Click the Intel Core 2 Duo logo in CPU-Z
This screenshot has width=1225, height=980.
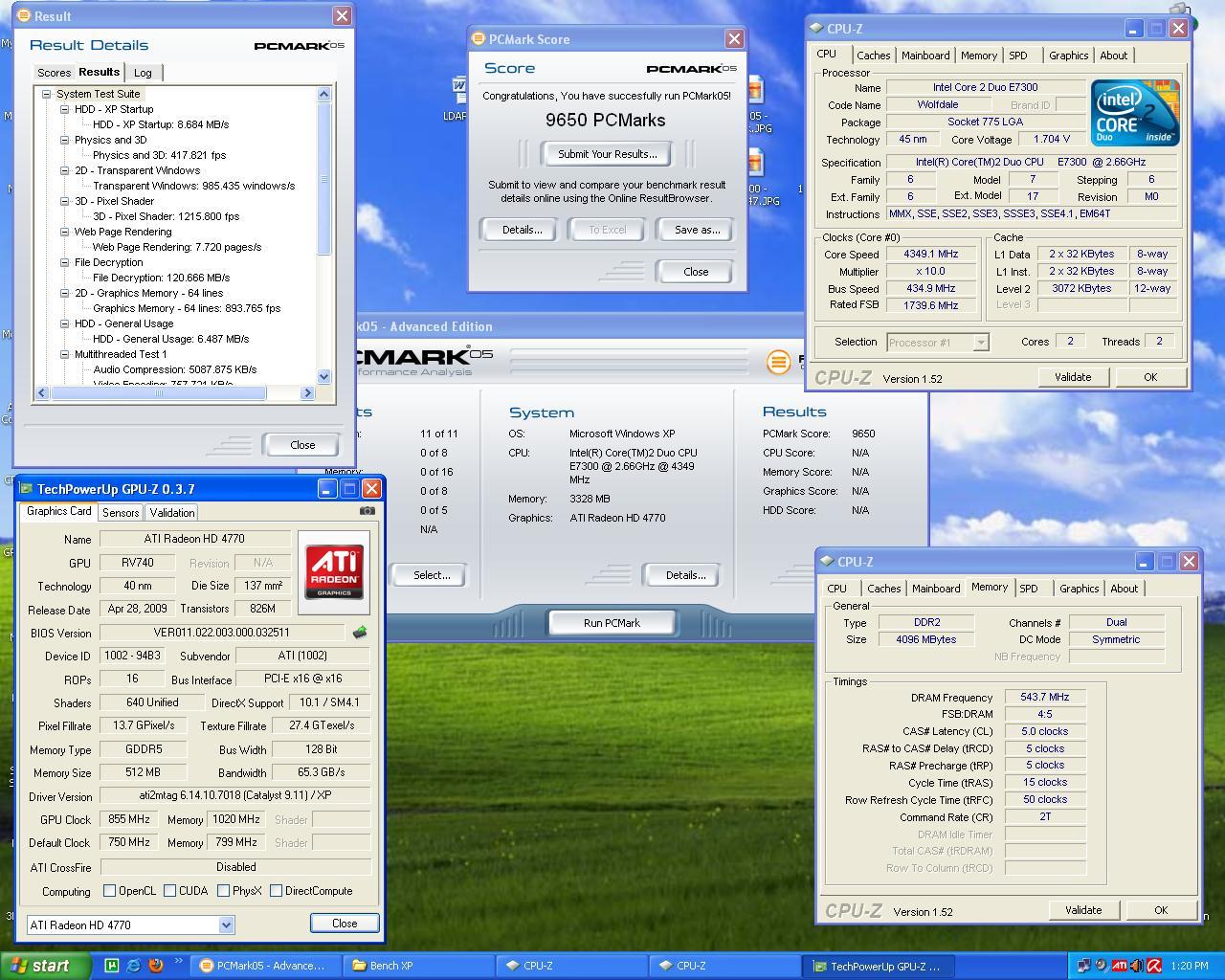[1135, 113]
